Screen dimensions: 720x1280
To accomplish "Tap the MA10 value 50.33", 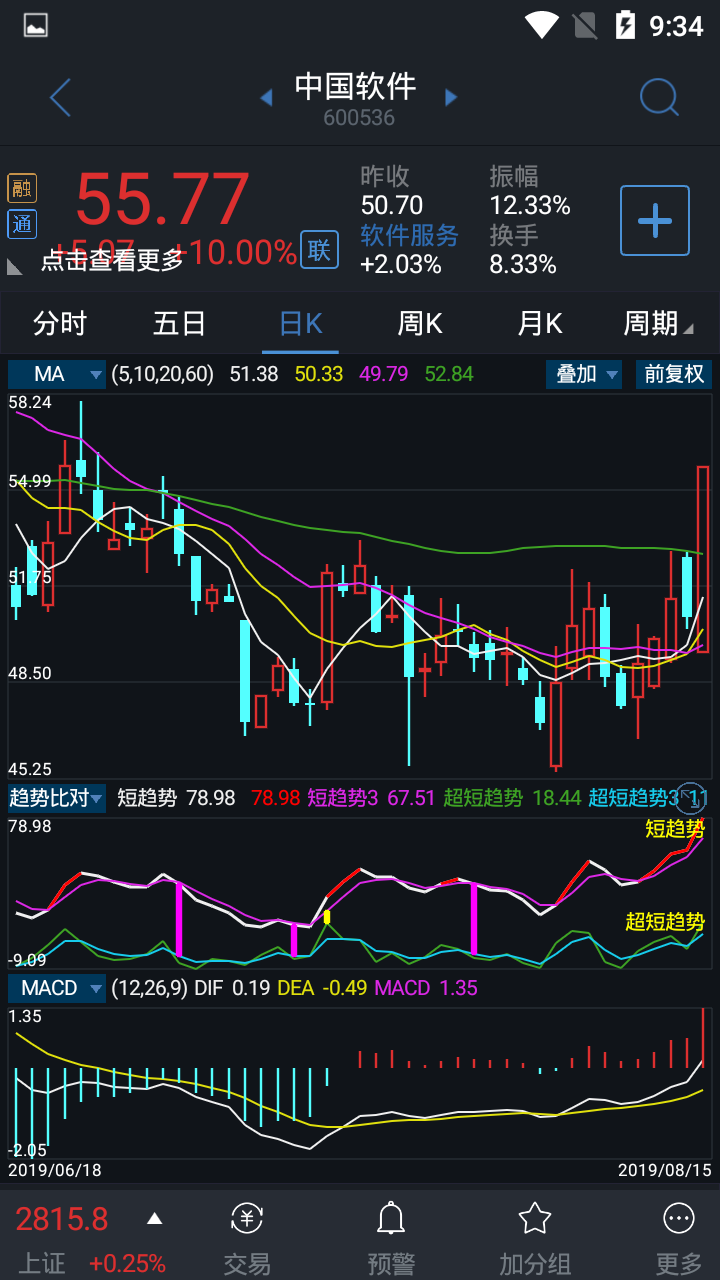I will tap(319, 374).
